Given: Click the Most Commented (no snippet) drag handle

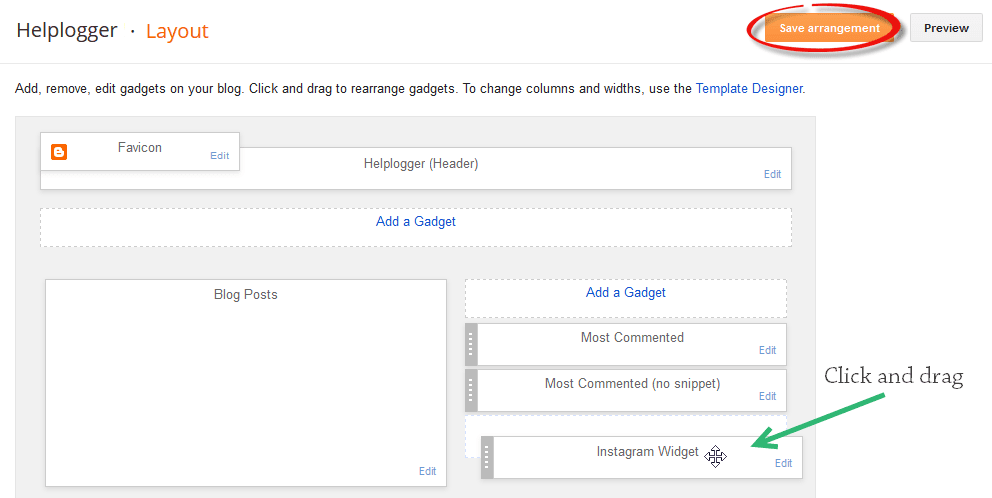Looking at the screenshot, I should click(x=472, y=390).
